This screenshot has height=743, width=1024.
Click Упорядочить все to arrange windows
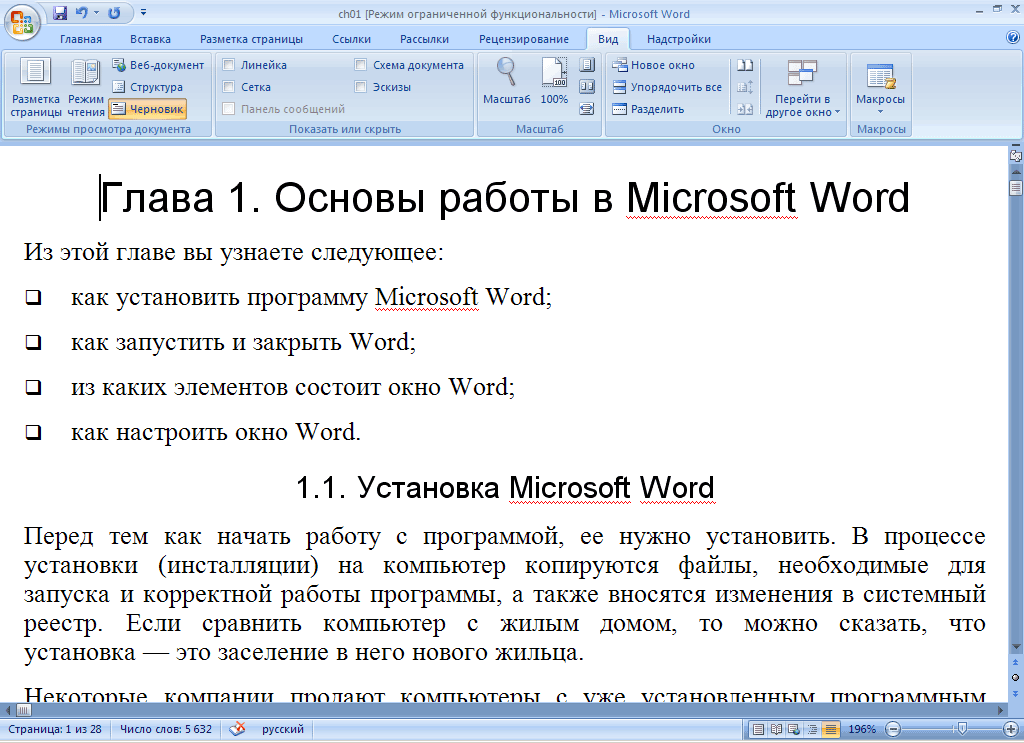tap(667, 87)
